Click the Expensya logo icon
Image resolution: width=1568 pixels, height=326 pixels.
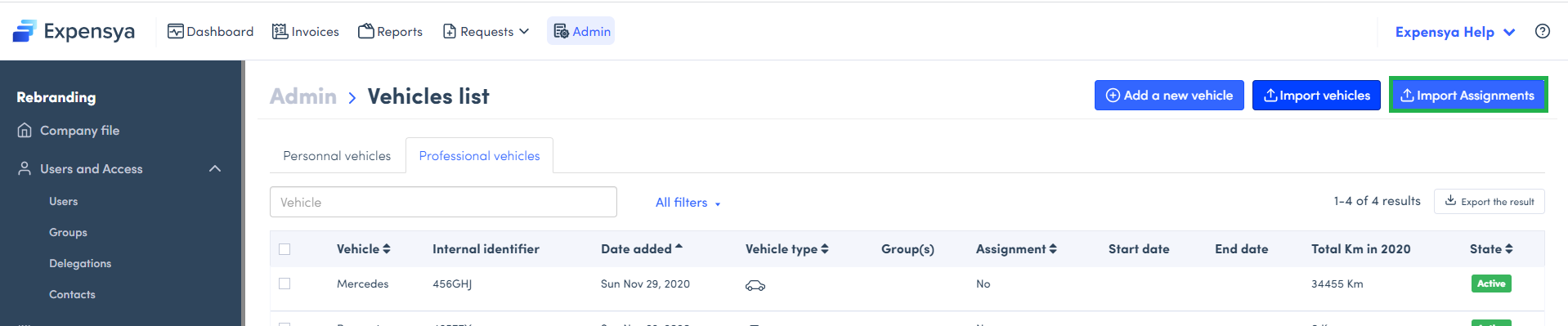pyautogui.click(x=25, y=31)
